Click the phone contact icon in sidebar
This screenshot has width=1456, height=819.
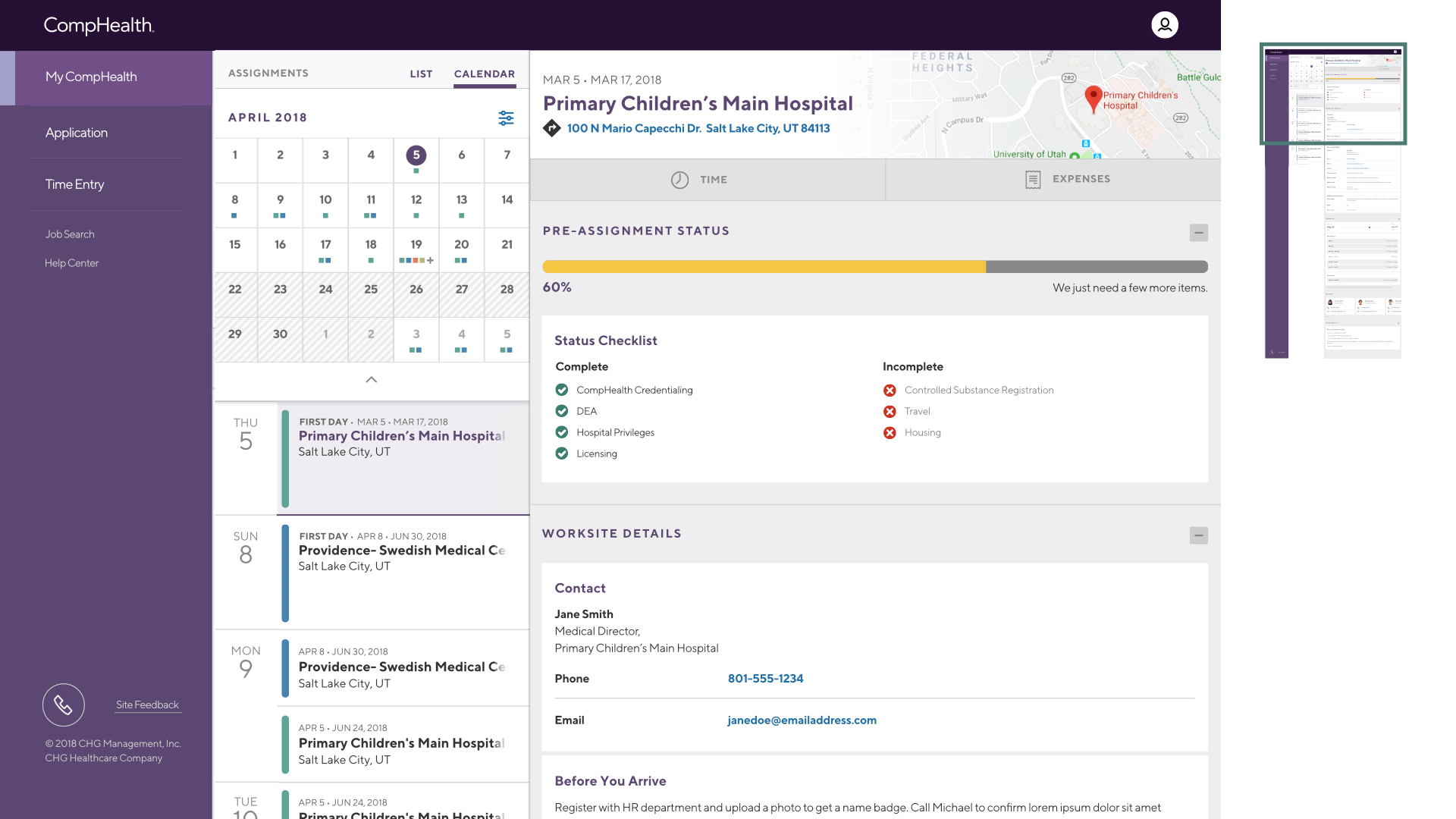(64, 705)
